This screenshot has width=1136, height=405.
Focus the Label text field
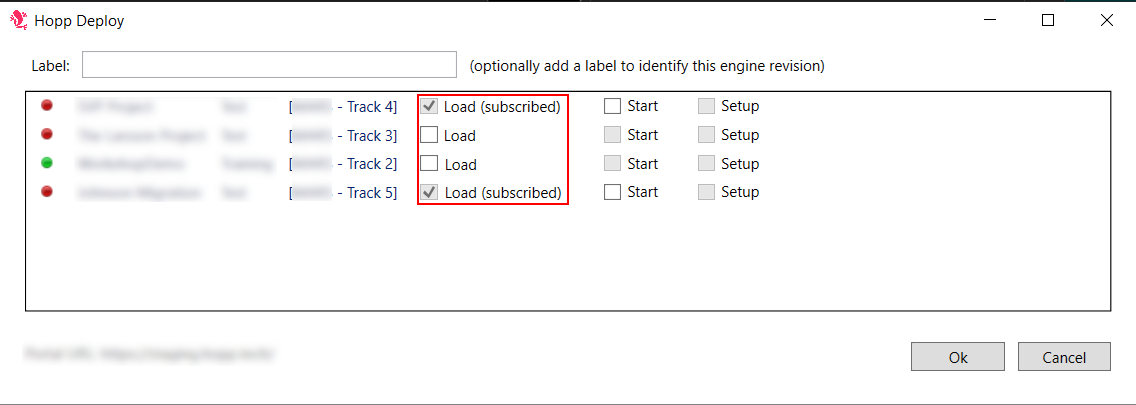coord(269,66)
